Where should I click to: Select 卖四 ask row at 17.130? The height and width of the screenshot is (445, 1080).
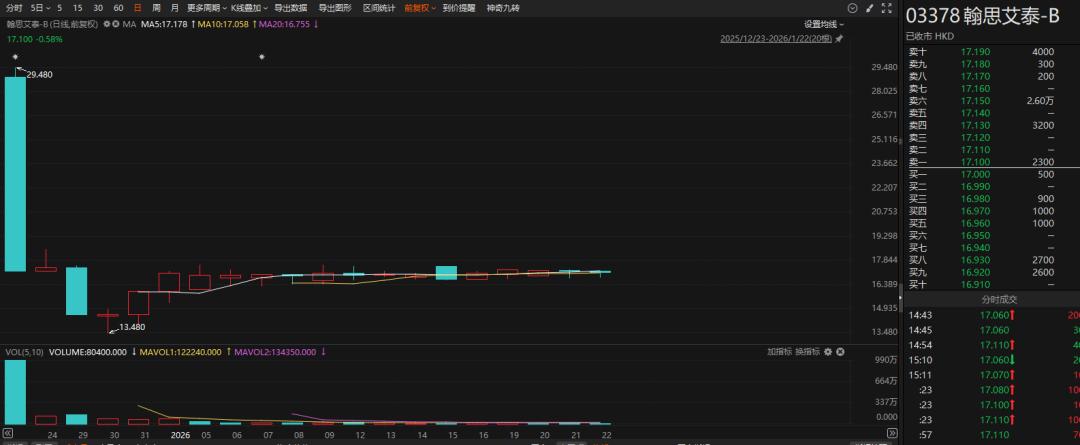[991, 125]
